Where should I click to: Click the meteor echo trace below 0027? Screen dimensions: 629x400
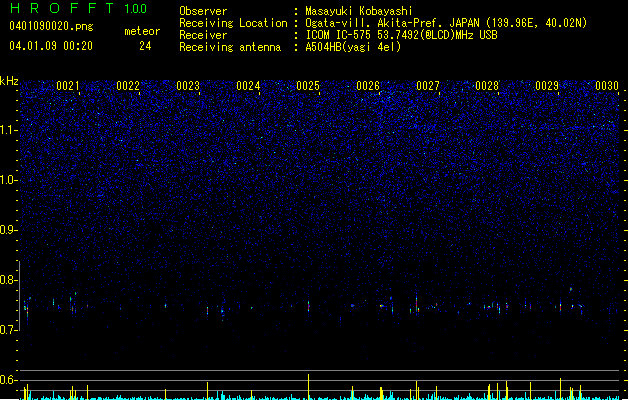tap(417, 305)
